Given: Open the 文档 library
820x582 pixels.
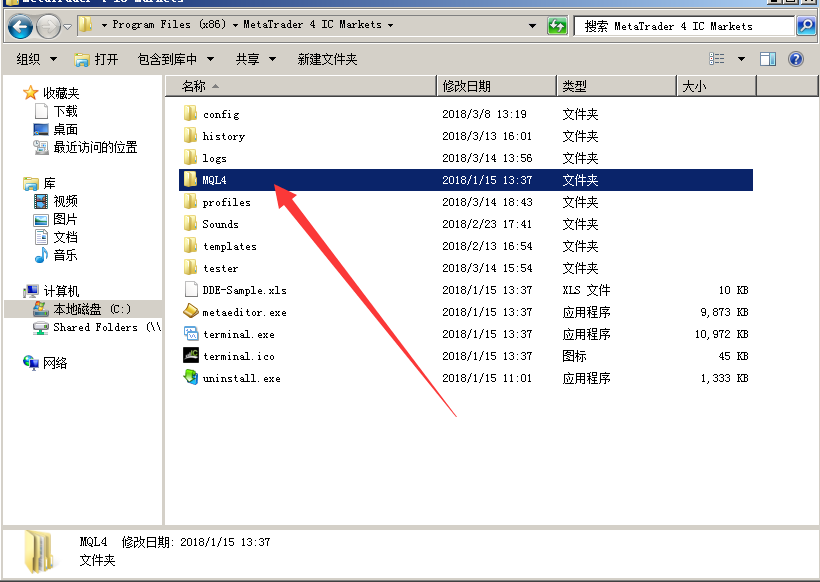Looking at the screenshot, I should click(x=65, y=237).
